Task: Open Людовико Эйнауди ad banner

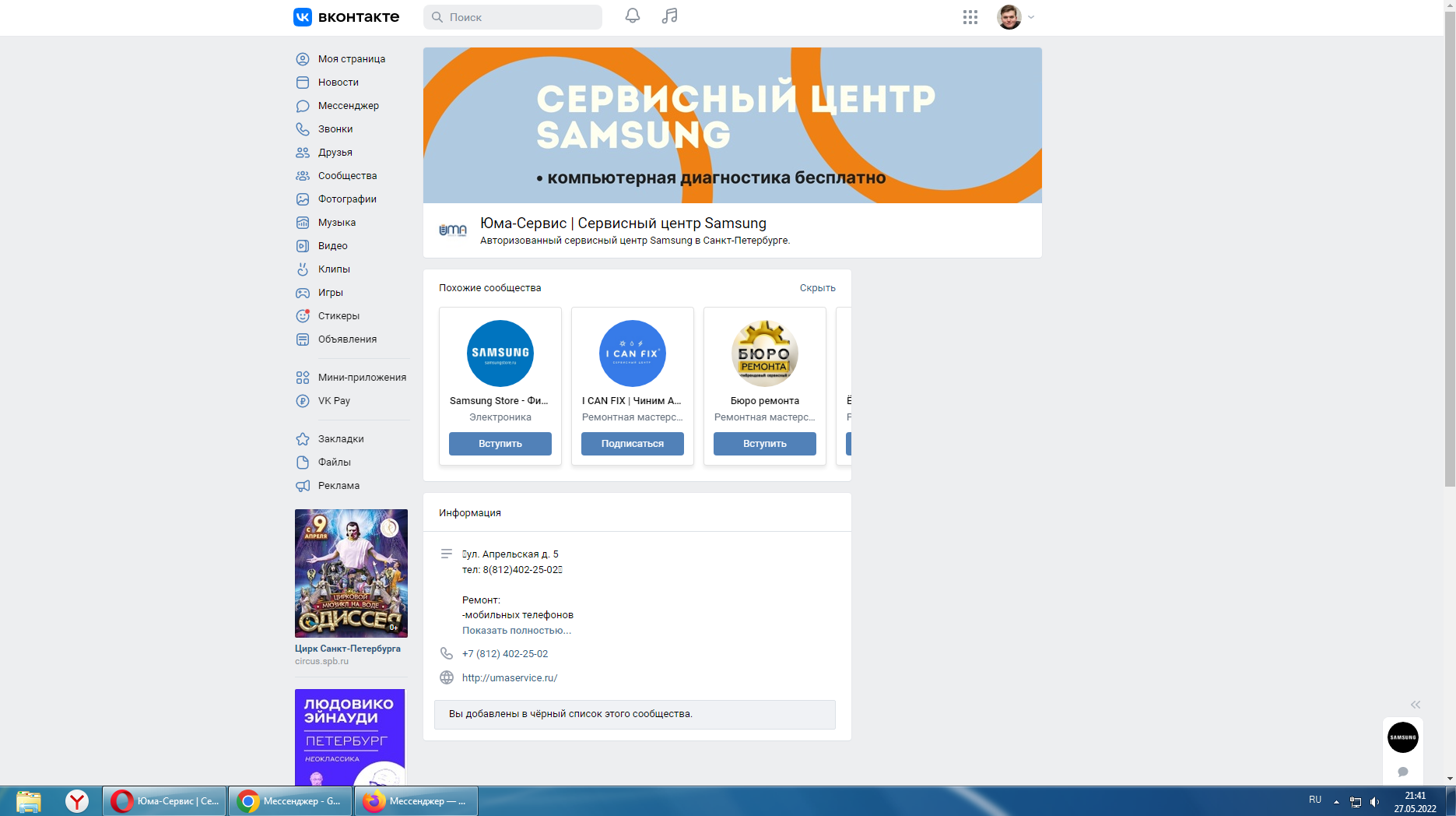Action: coord(349,737)
